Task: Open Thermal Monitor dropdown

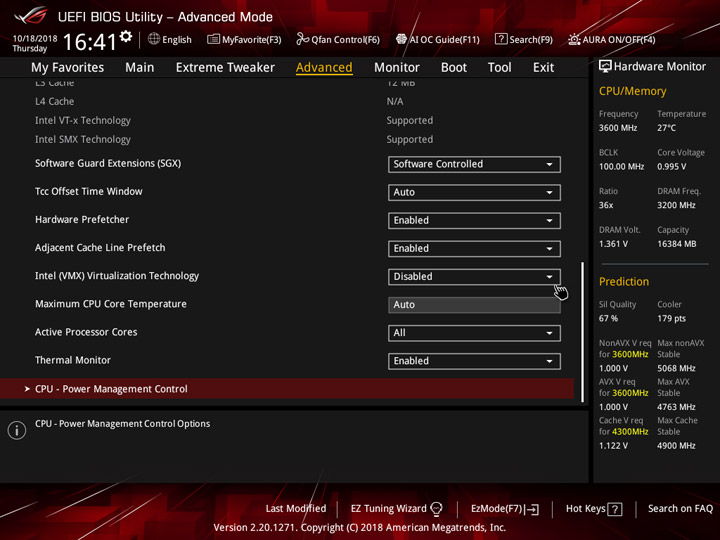Action: [474, 361]
